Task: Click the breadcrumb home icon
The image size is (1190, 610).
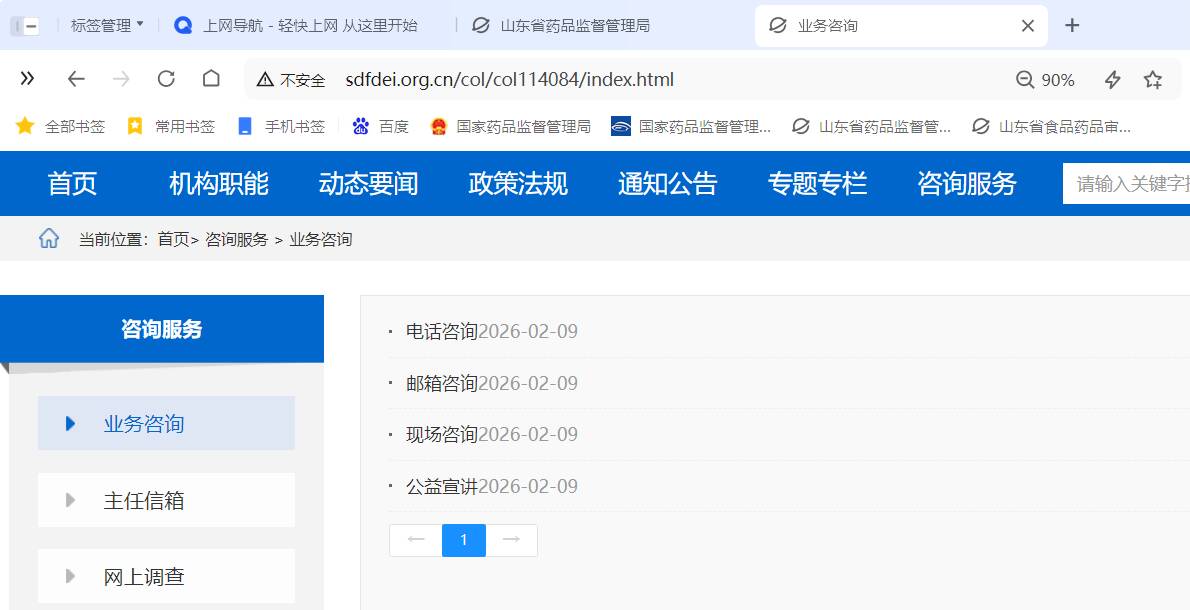Action: (49, 238)
